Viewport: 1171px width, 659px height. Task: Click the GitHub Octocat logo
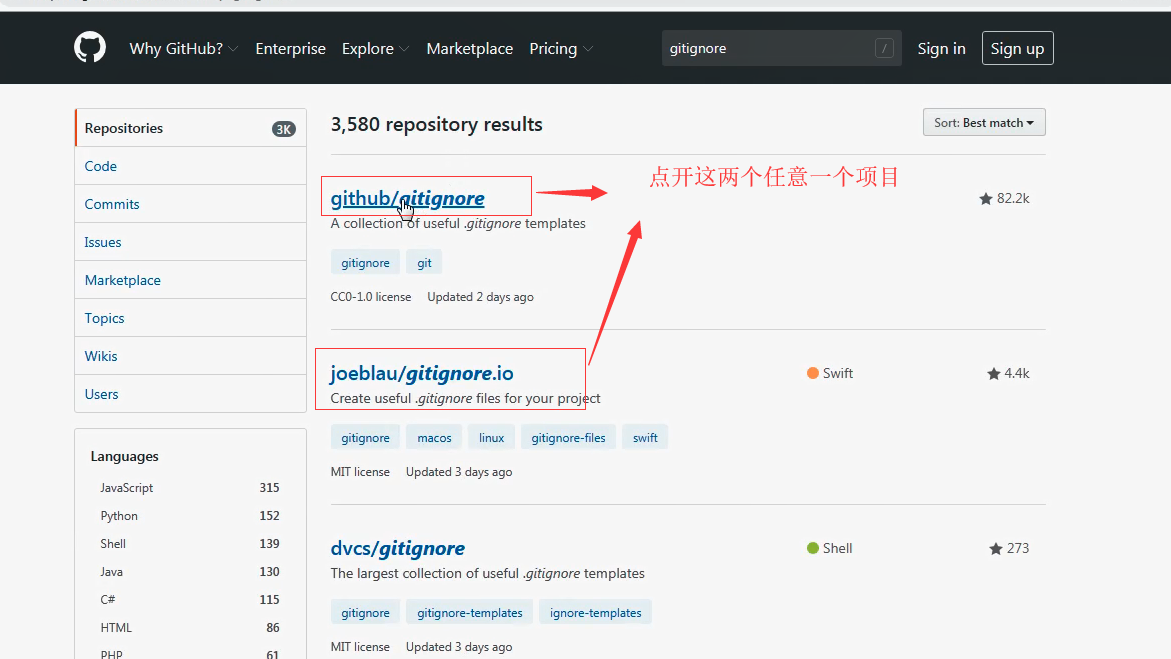[90, 48]
